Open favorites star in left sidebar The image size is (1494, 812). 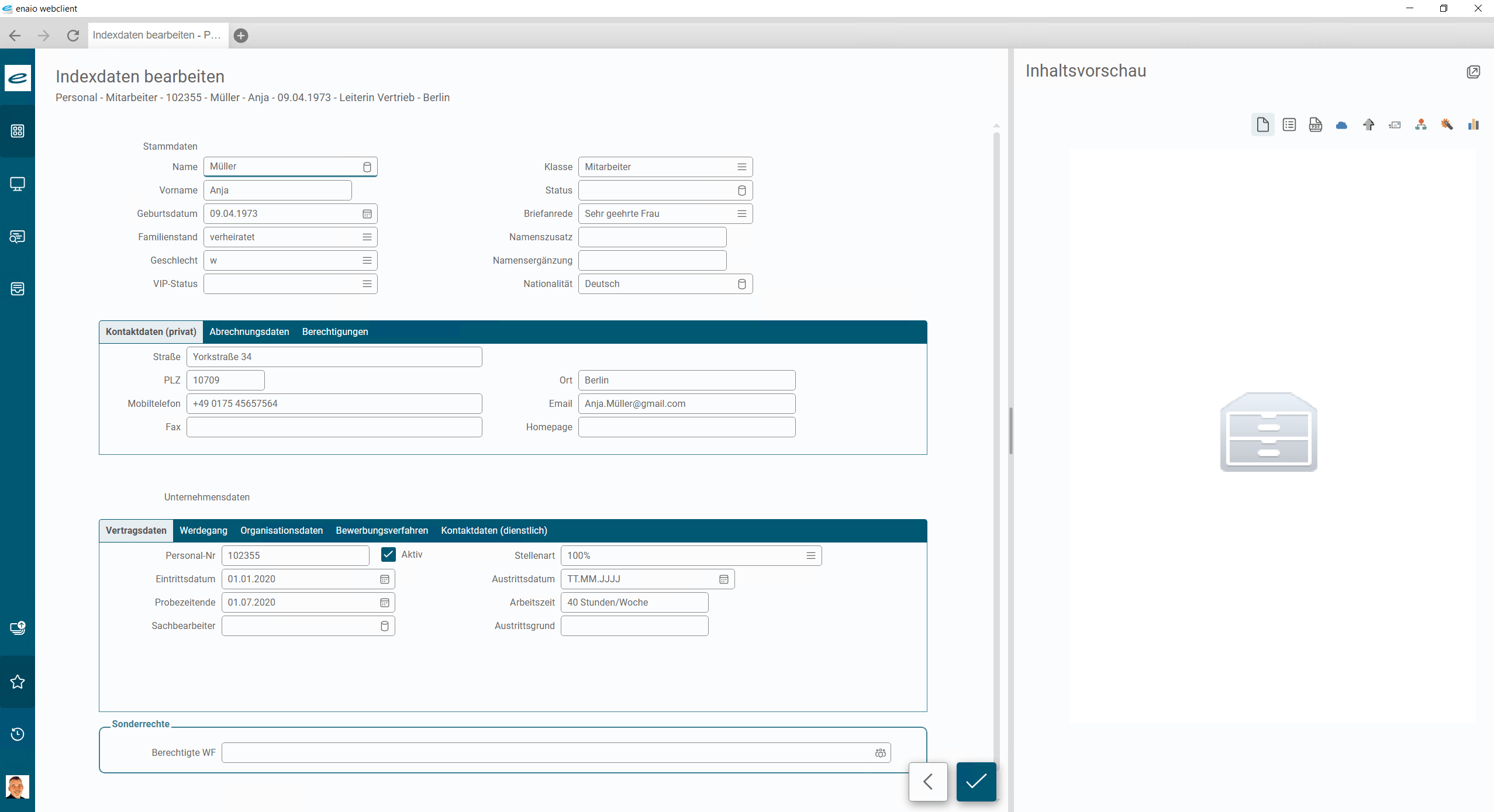click(18, 682)
